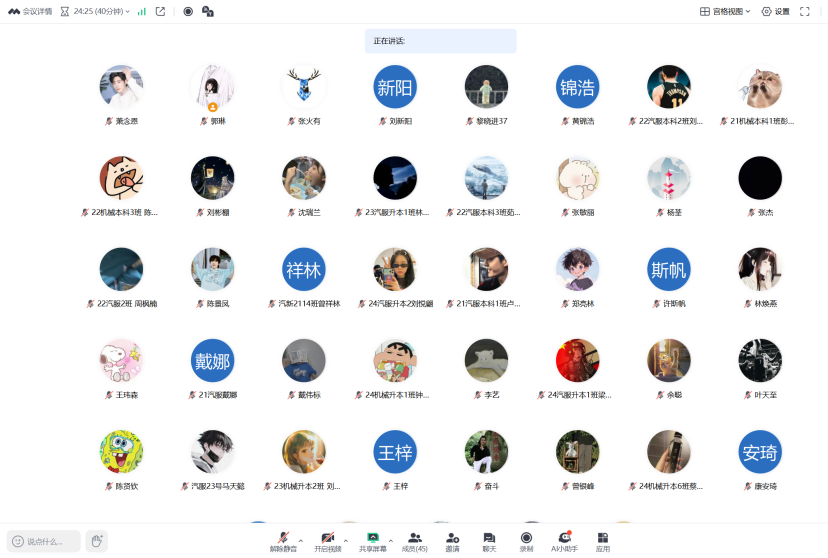Open the 应用 apps icon
The height and width of the screenshot is (558, 828).
click(x=602, y=541)
